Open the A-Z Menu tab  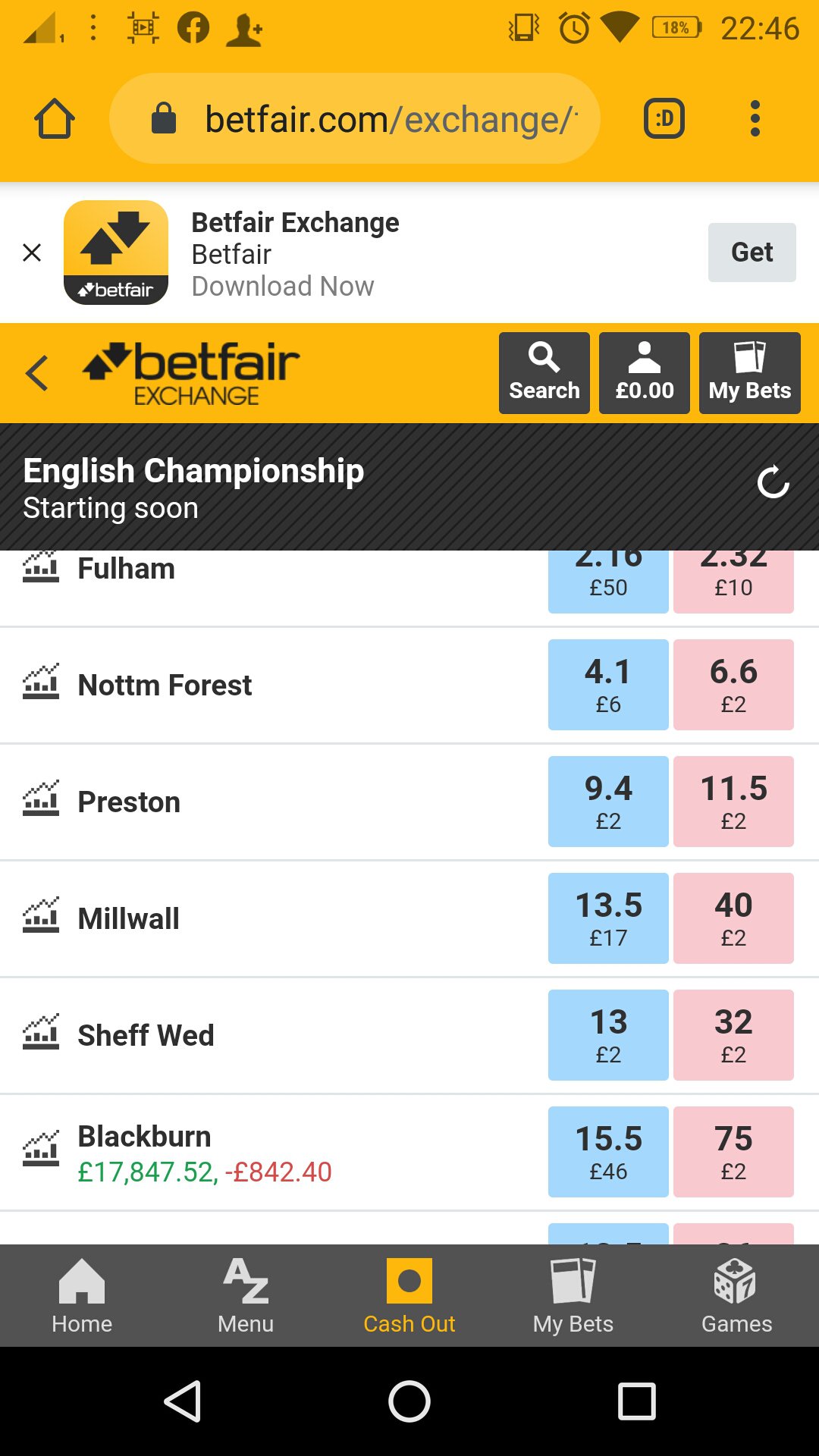click(x=246, y=1296)
